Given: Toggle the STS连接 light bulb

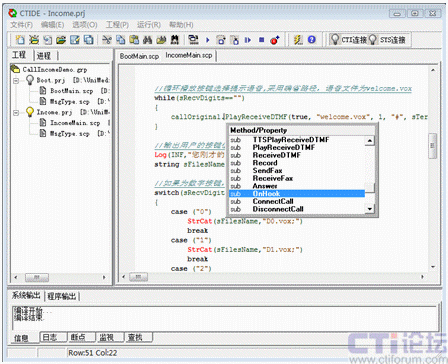Looking at the screenshot, I should 373,40.
